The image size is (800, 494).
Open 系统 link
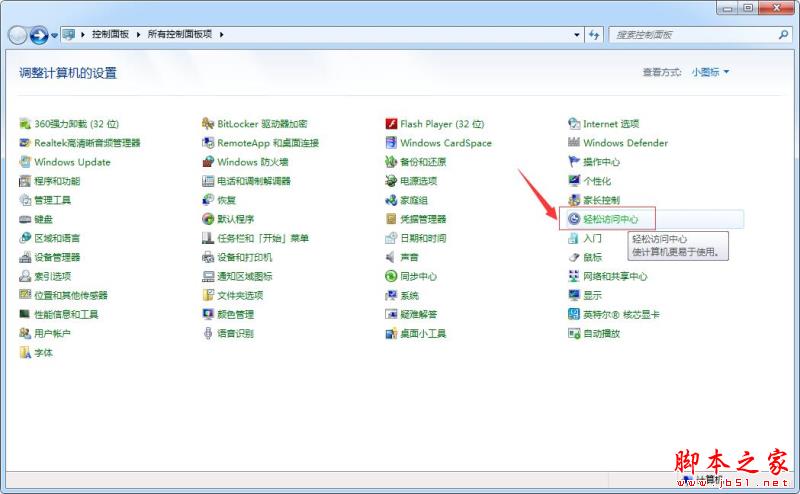409,295
